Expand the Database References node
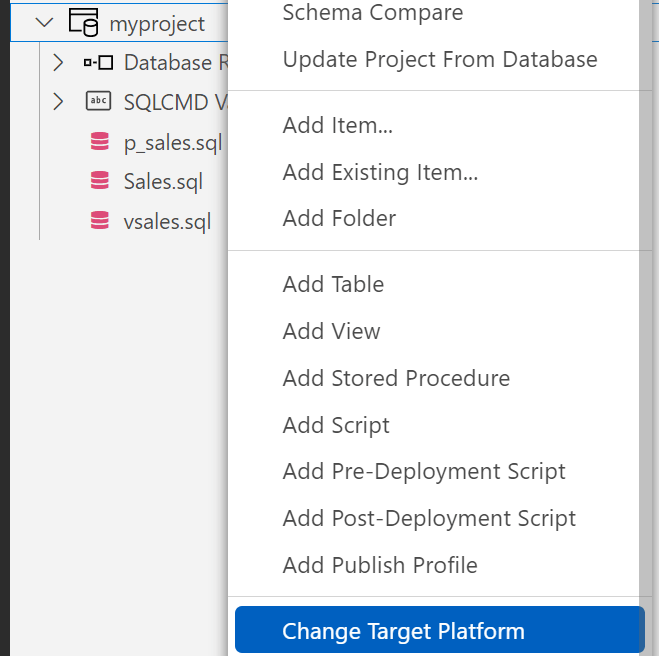 [x=58, y=63]
